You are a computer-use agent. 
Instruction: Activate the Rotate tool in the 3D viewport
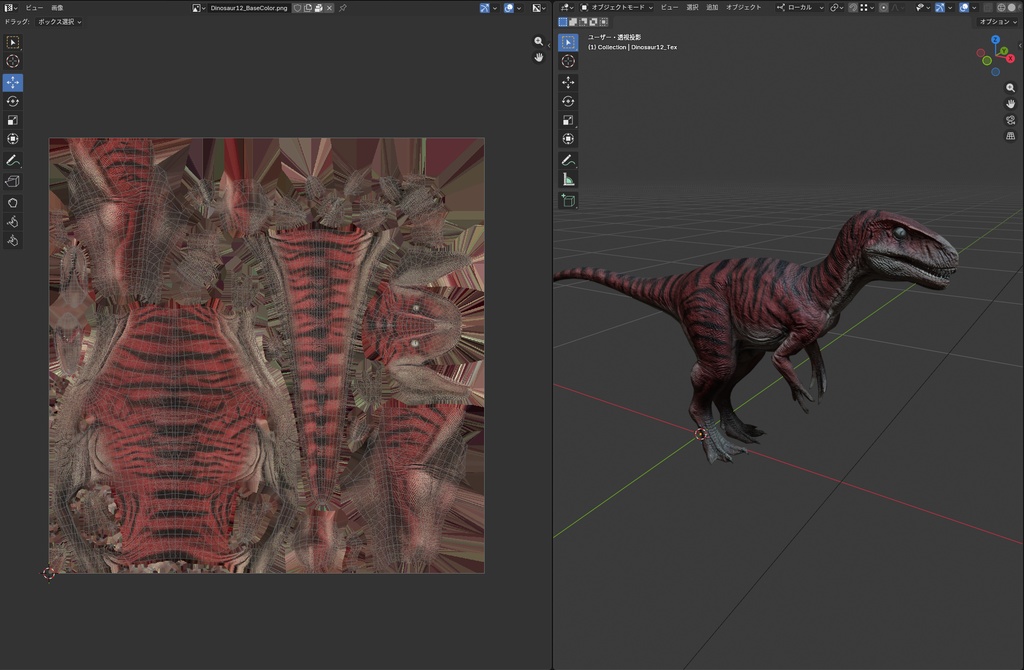(x=568, y=101)
